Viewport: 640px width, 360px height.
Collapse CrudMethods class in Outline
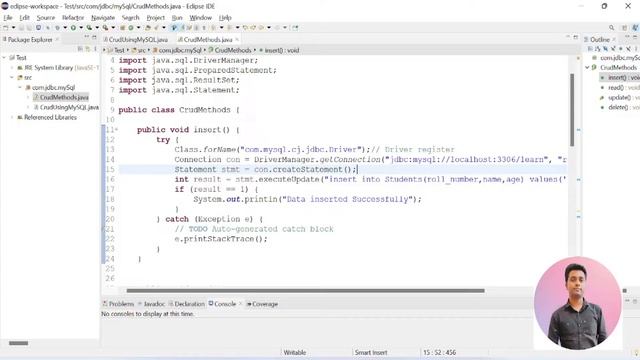tap(587, 67)
